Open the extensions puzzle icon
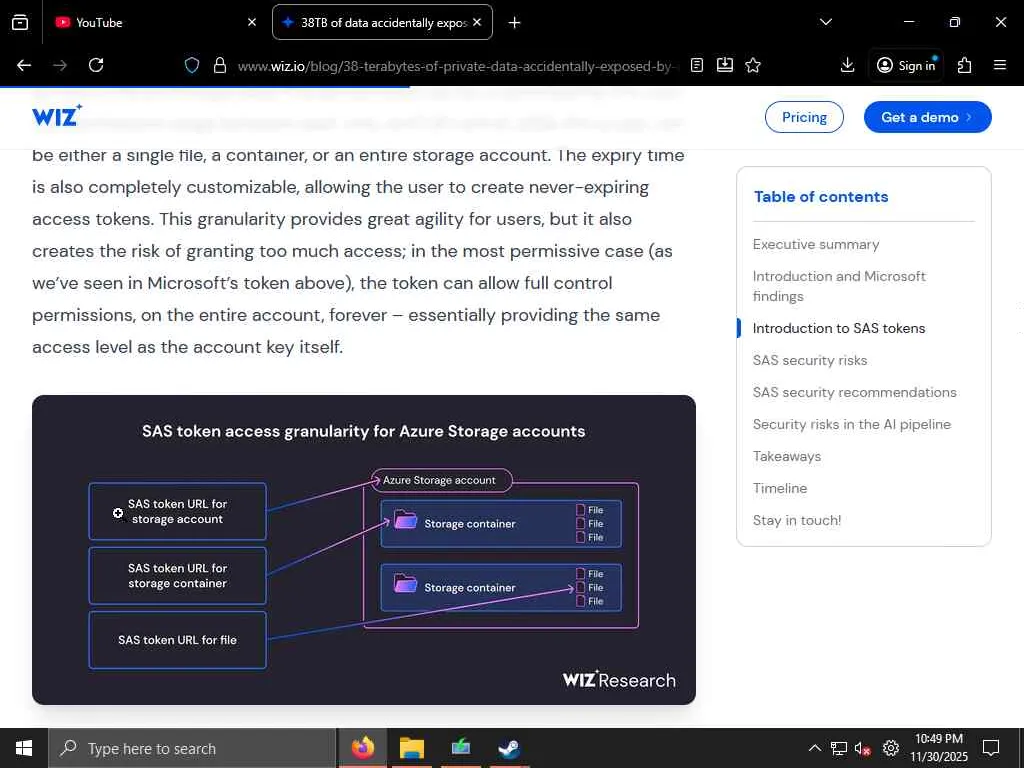The width and height of the screenshot is (1024, 768). pyautogui.click(x=965, y=65)
